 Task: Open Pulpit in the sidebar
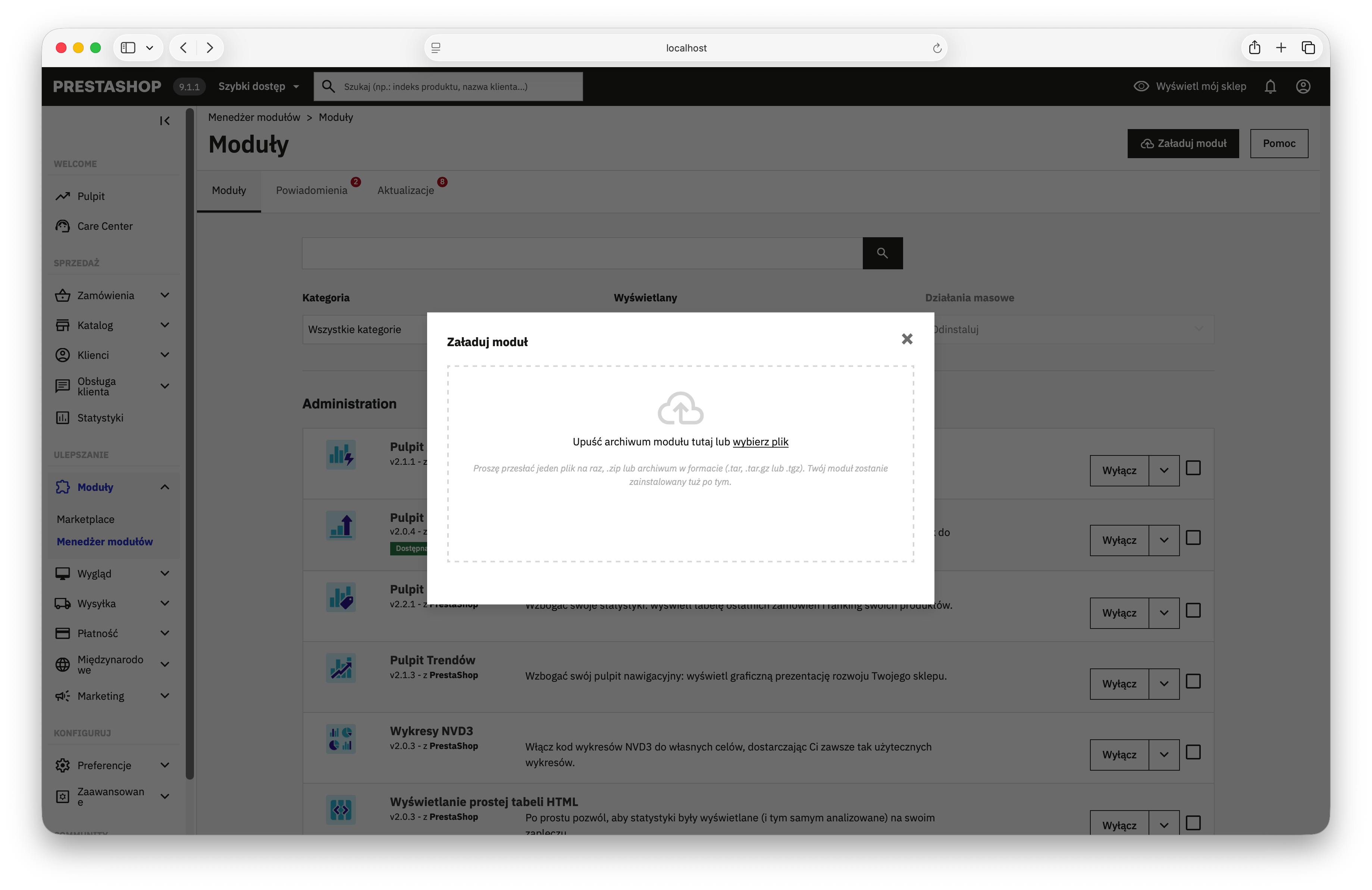point(91,196)
